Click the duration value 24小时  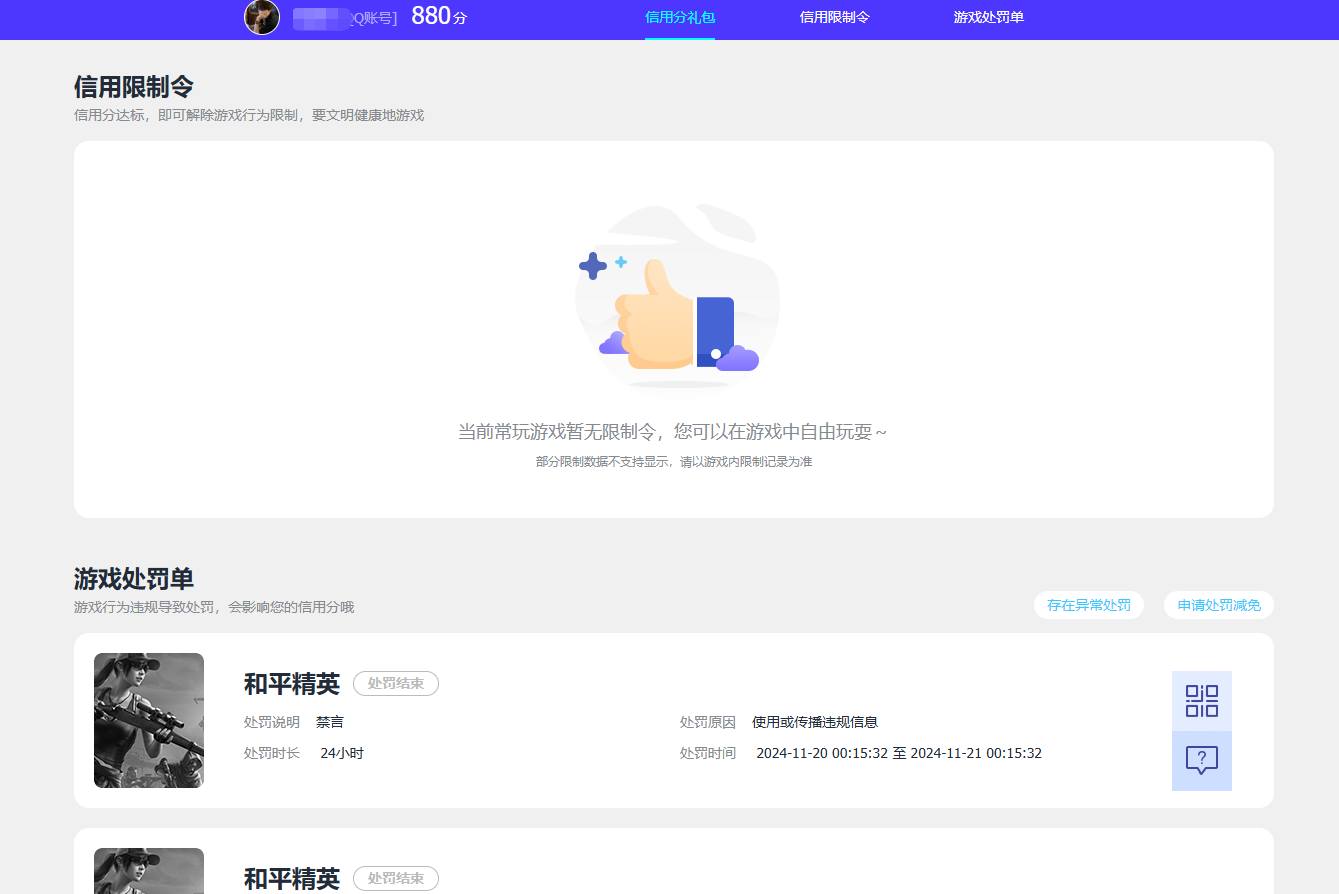[342, 753]
